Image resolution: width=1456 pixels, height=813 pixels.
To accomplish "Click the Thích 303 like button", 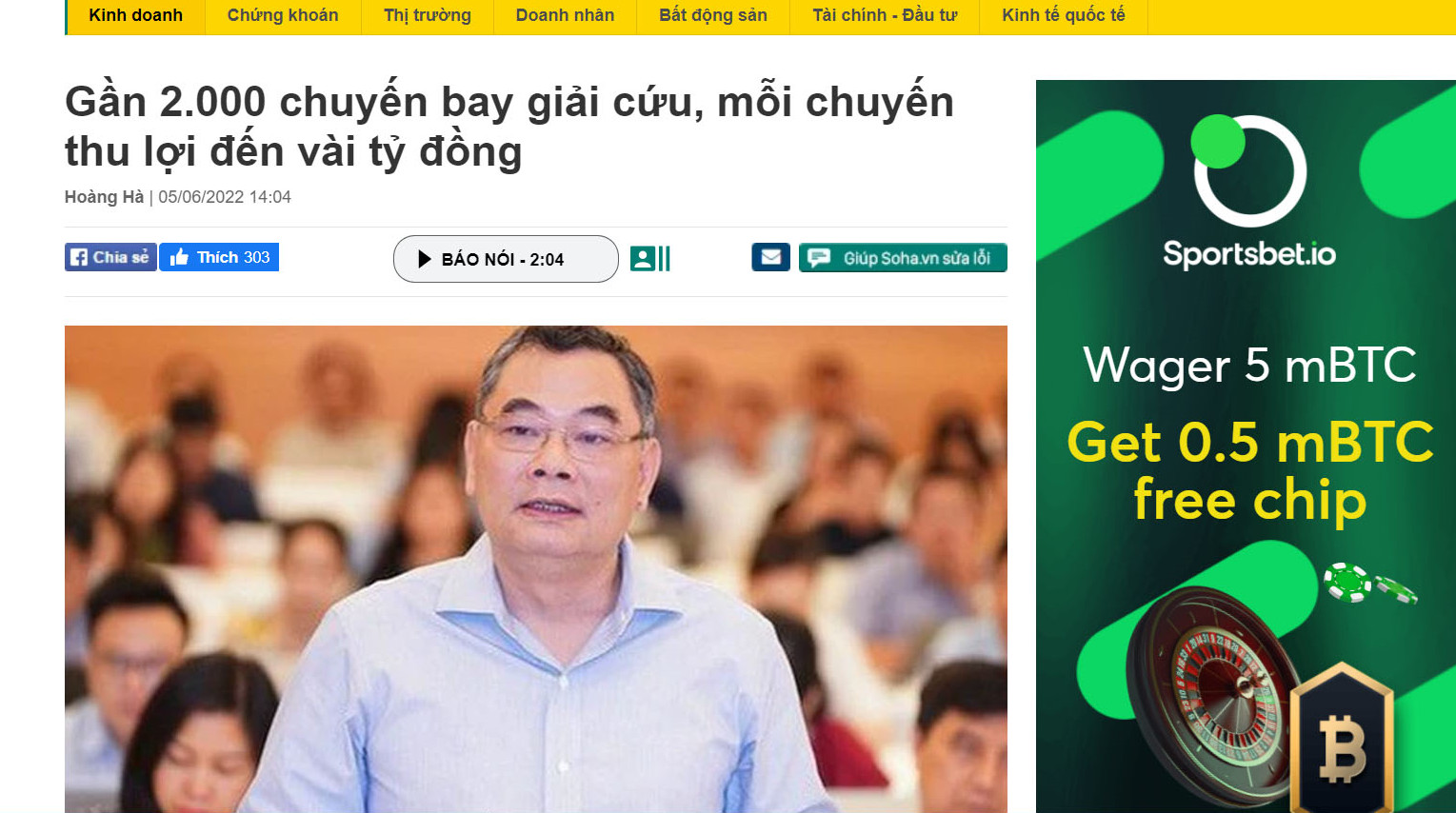I will point(219,257).
